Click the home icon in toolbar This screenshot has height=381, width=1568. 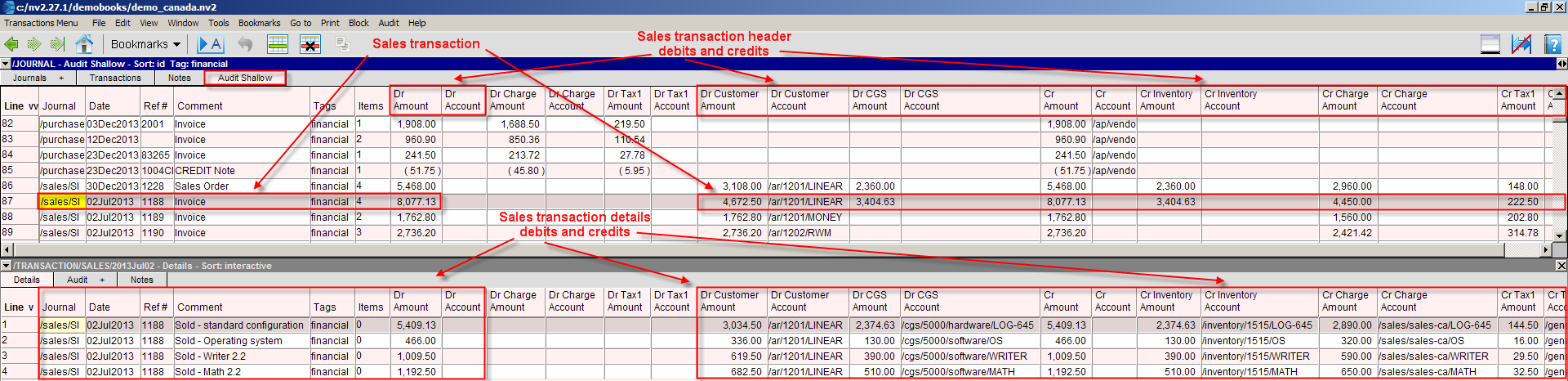(x=83, y=44)
